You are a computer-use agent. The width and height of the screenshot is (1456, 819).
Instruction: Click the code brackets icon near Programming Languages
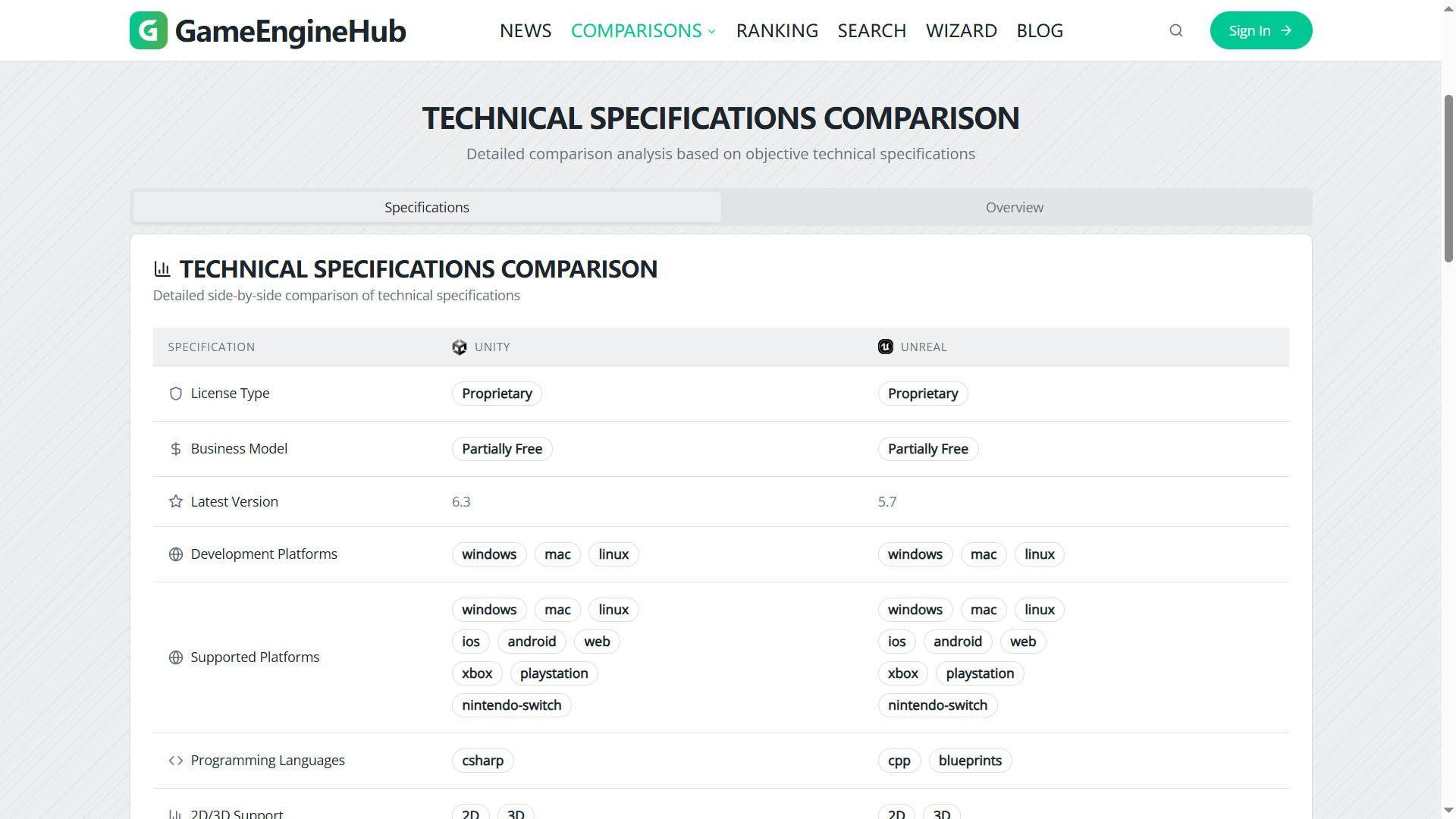coord(175,760)
